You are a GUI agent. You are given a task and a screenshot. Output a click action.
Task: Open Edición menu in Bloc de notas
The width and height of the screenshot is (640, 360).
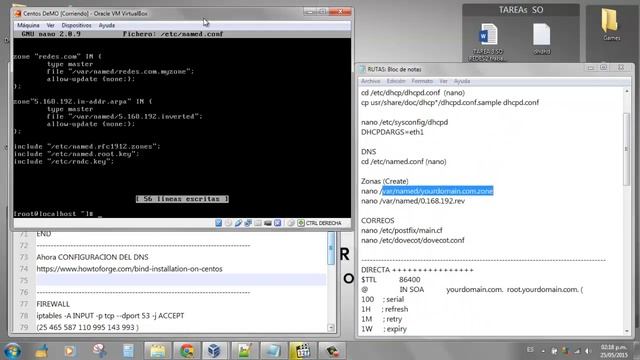pyautogui.click(x=396, y=81)
